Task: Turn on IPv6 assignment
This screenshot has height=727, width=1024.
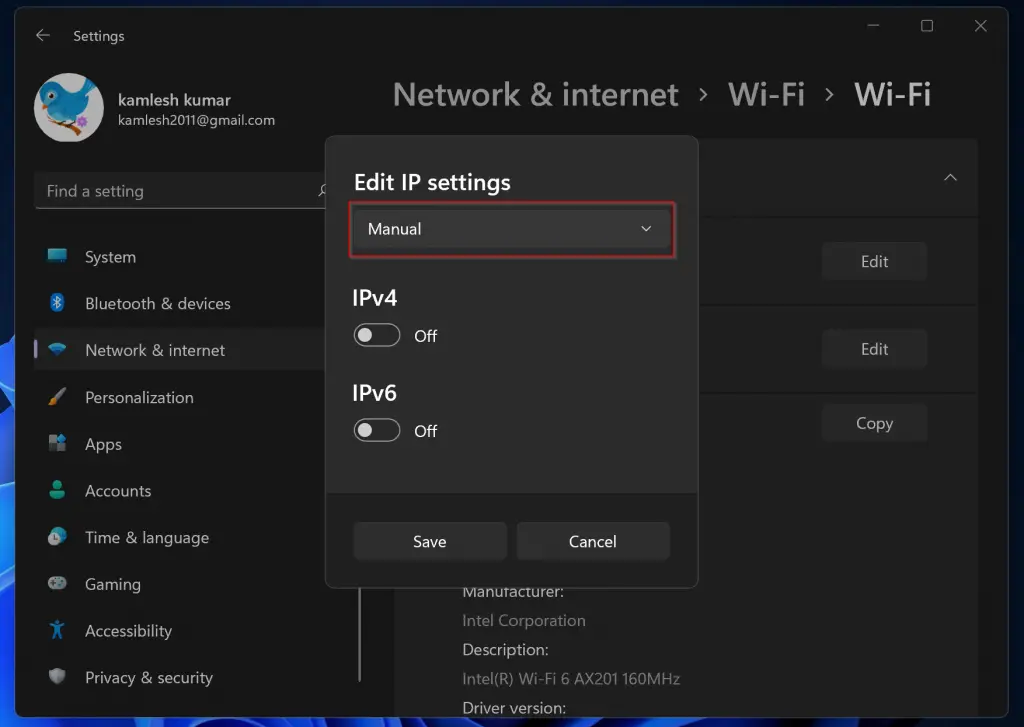Action: 376,430
